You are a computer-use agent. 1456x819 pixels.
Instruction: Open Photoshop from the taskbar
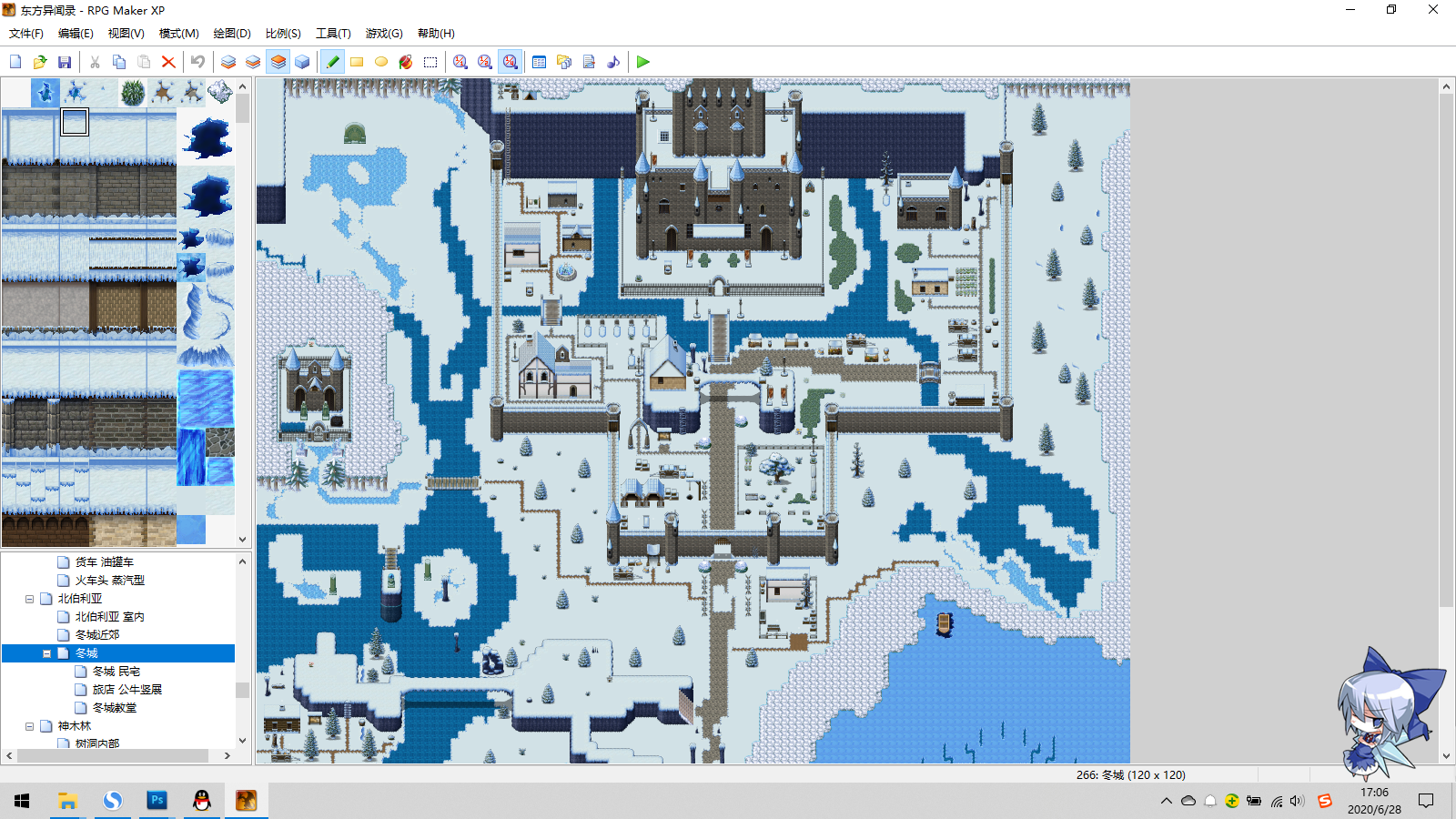pos(157,801)
